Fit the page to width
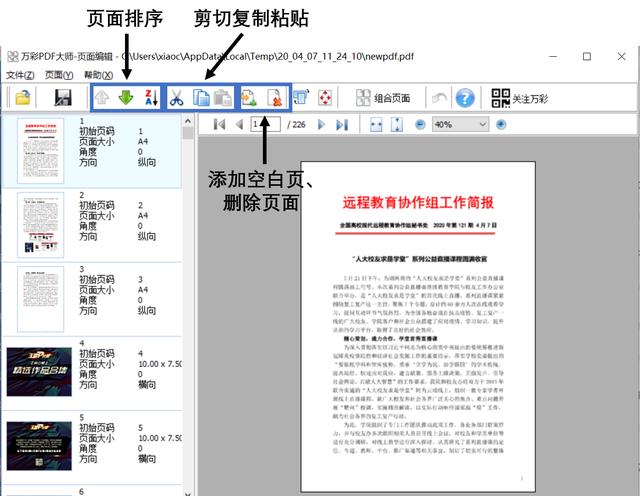This screenshot has height=496, width=640. pos(376,125)
